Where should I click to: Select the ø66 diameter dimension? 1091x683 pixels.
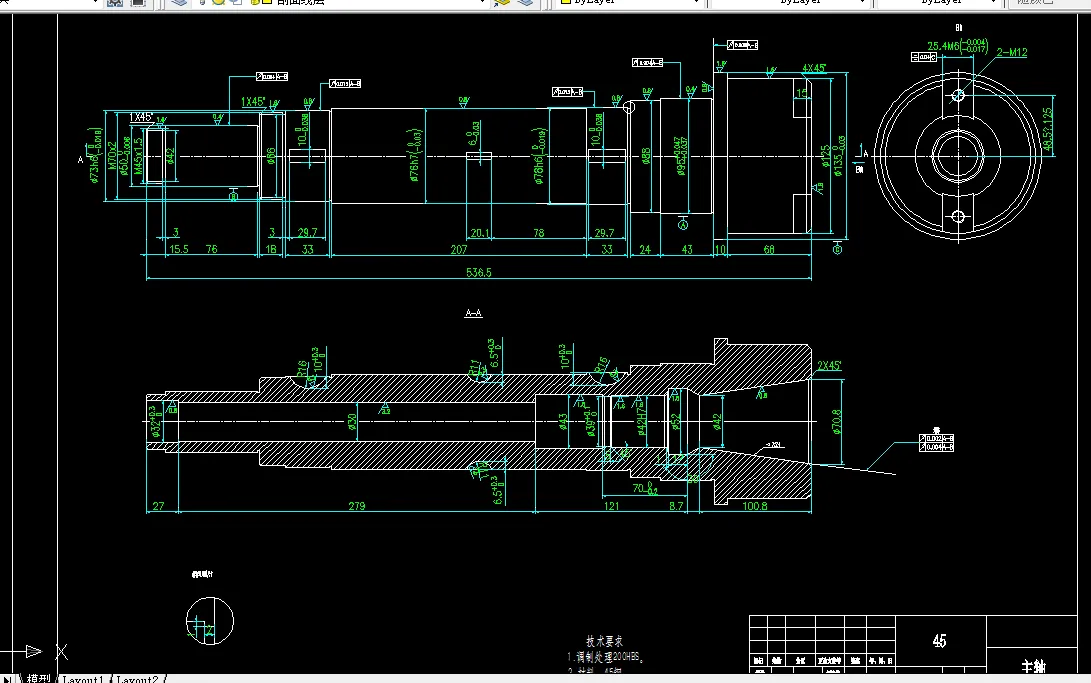click(x=271, y=156)
